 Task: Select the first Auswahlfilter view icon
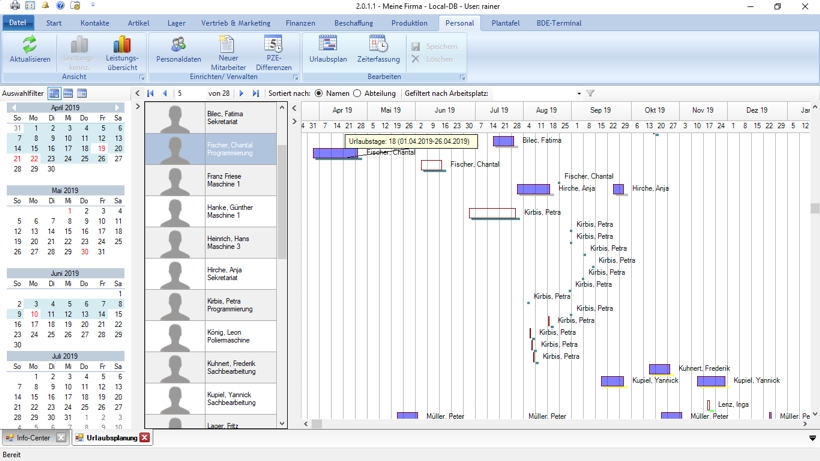[54, 94]
